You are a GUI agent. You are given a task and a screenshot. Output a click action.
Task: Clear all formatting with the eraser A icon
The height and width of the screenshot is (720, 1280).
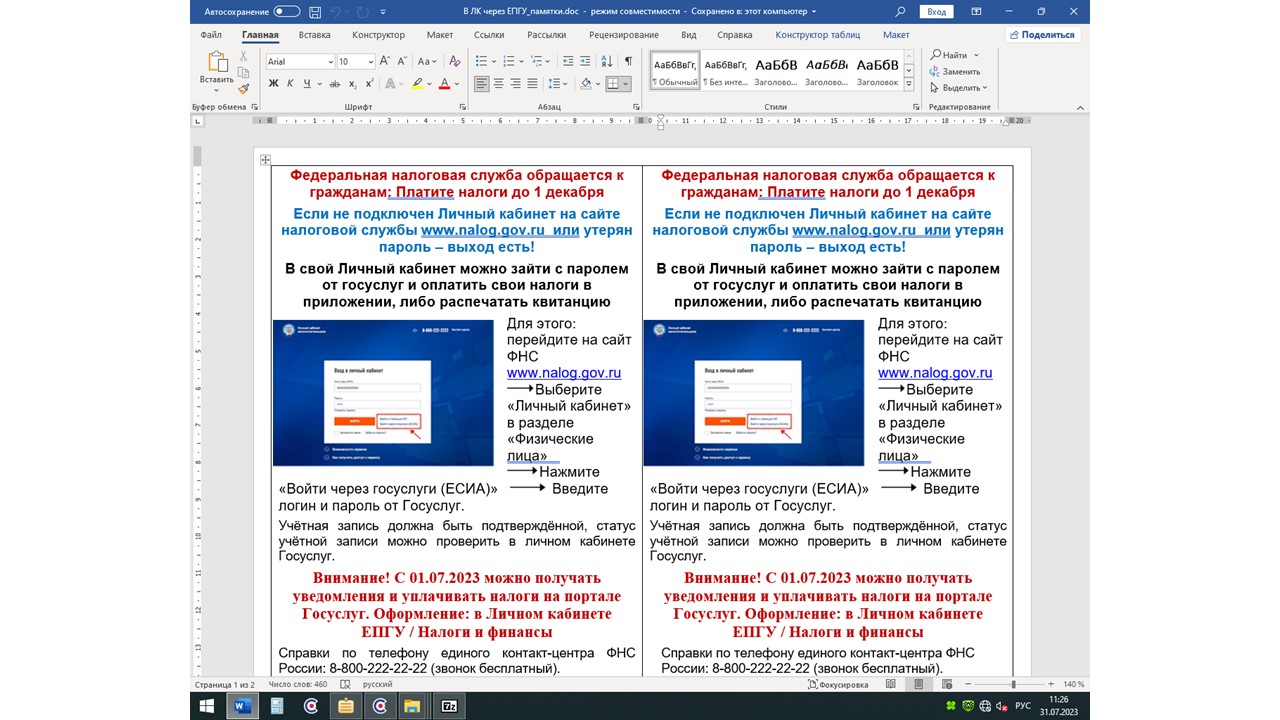(455, 62)
